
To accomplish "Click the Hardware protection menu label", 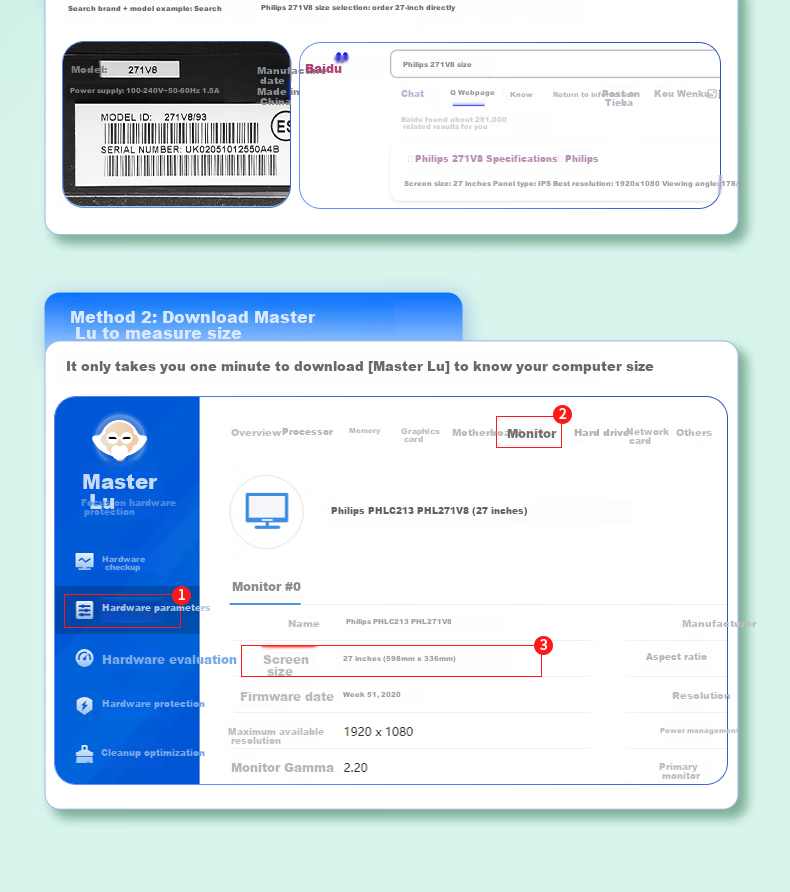I will coord(153,704).
